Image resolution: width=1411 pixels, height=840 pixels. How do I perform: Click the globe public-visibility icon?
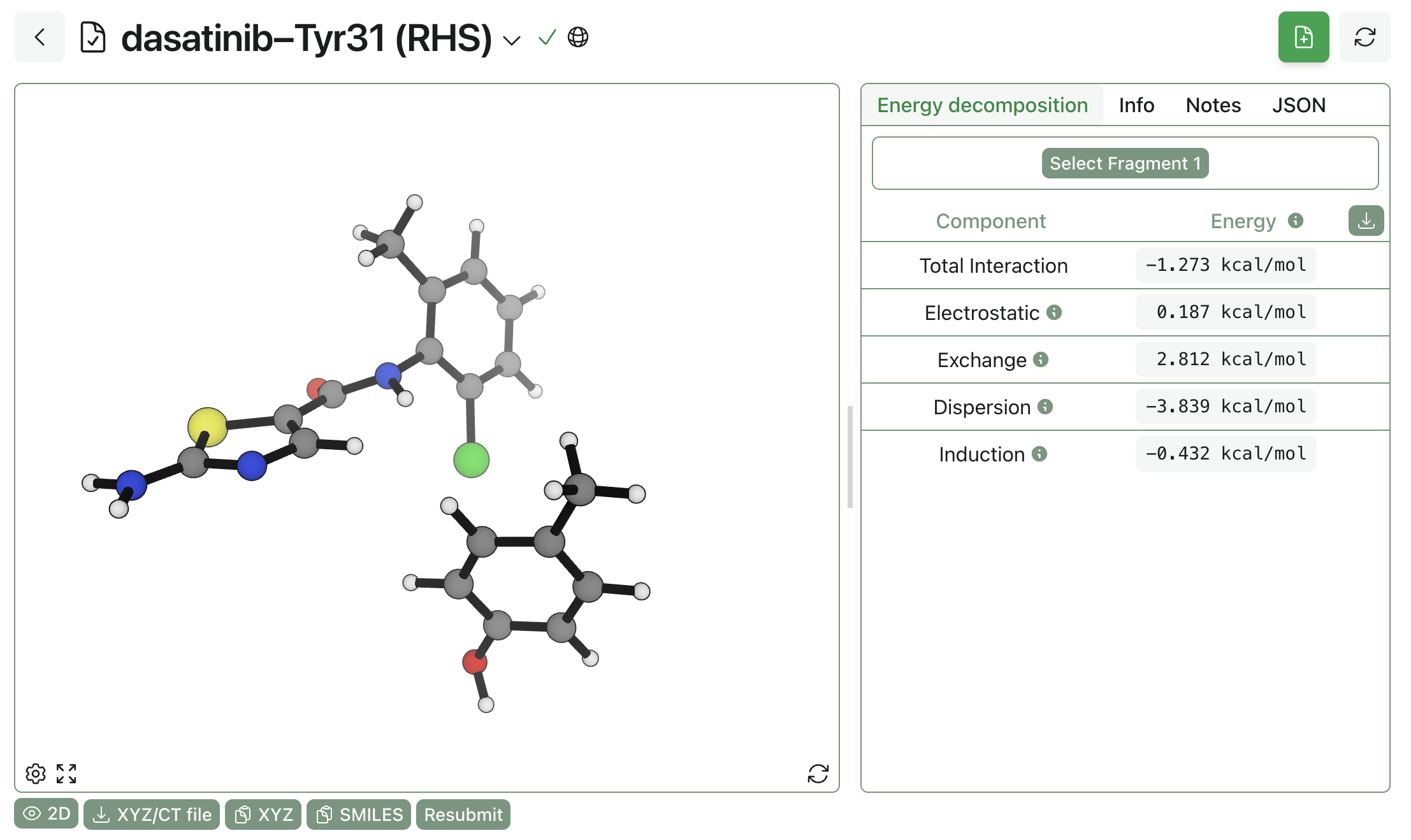coord(578,37)
